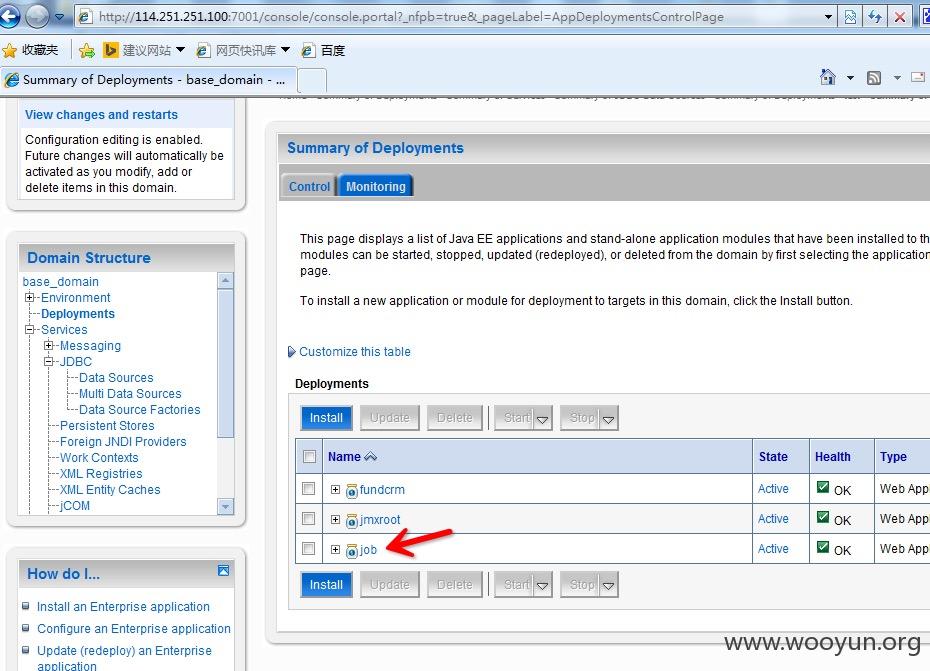Expand the Environment tree node
This screenshot has width=930, height=671.
coord(29,297)
